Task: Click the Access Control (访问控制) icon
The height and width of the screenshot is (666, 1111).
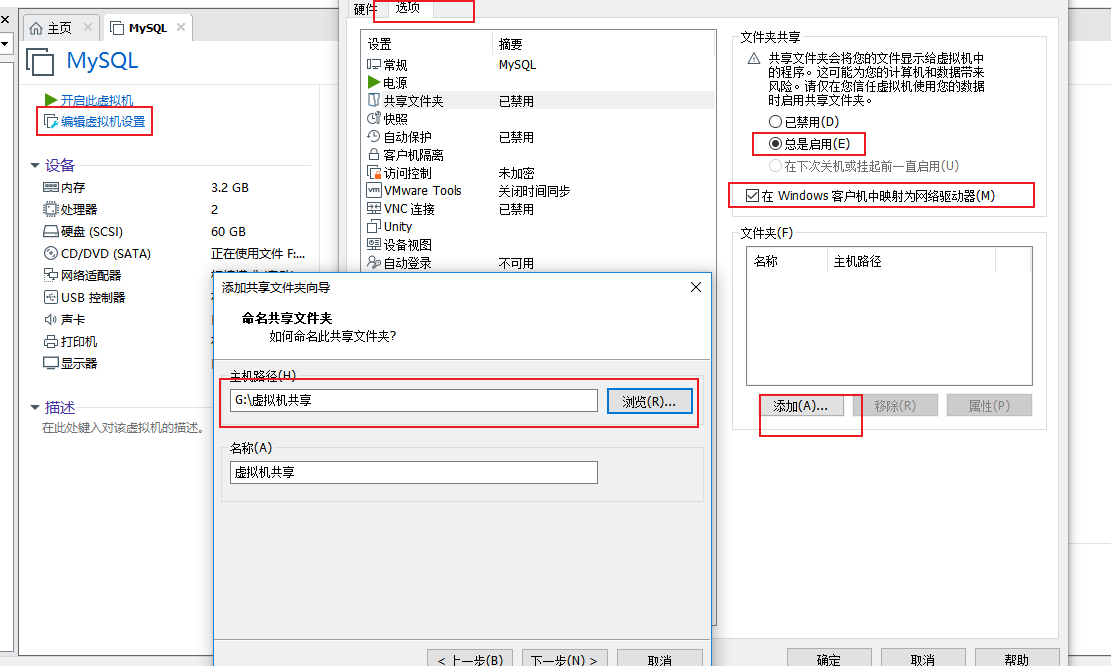Action: (x=374, y=172)
